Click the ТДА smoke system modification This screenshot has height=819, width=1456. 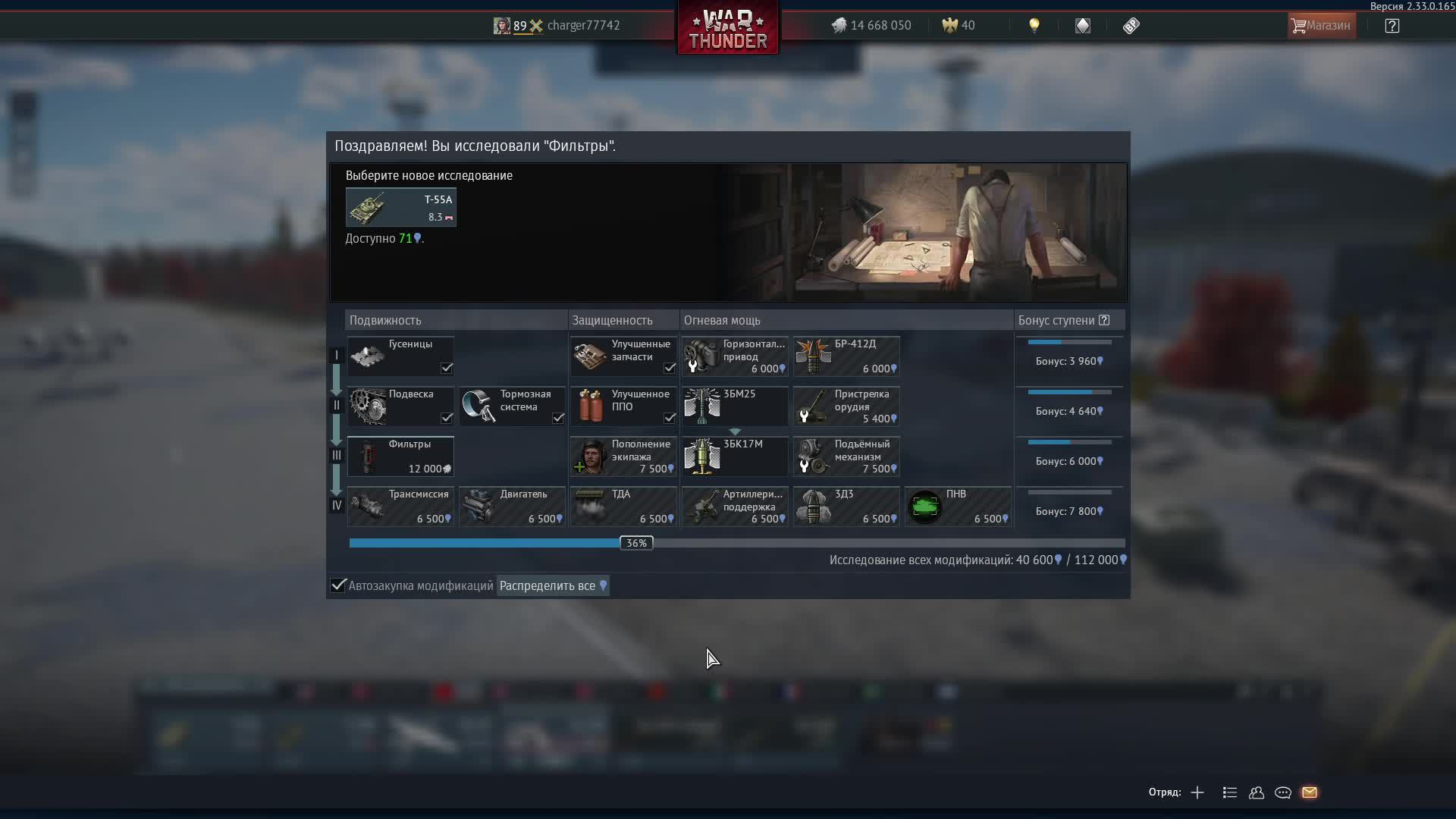[623, 507]
